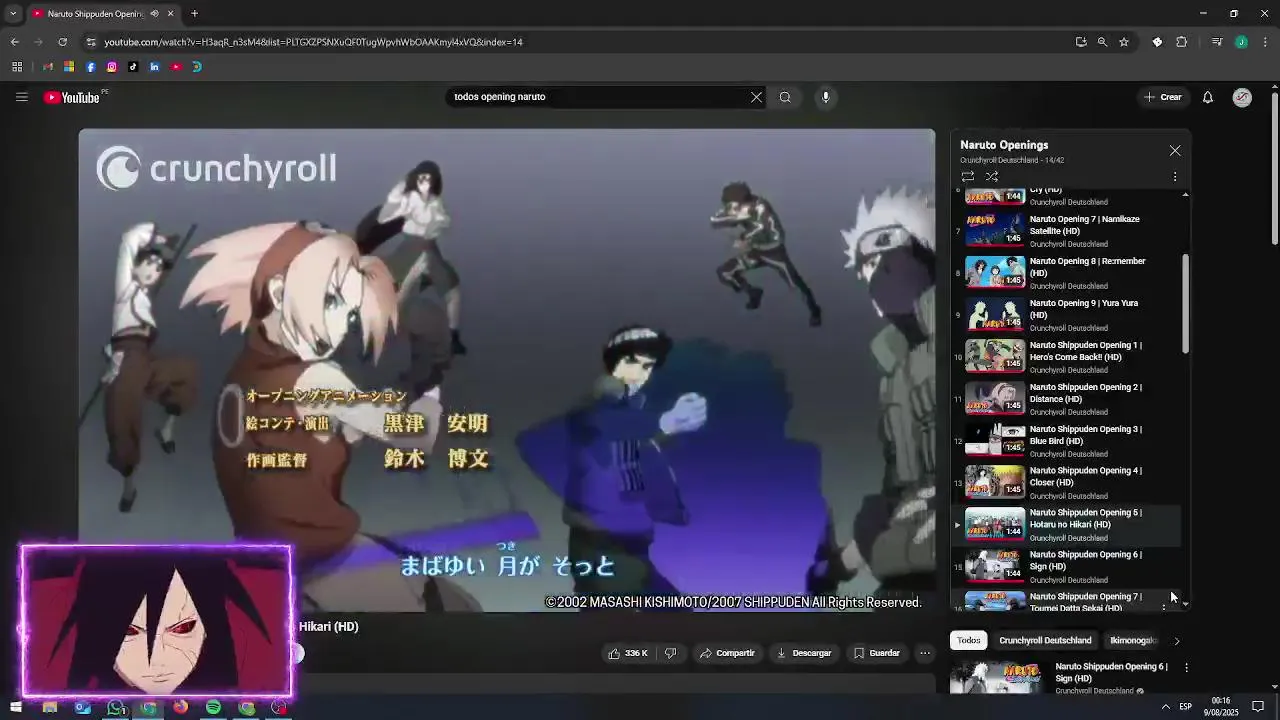The image size is (1280, 720).
Task: Open a new browser tab
Action: [194, 14]
